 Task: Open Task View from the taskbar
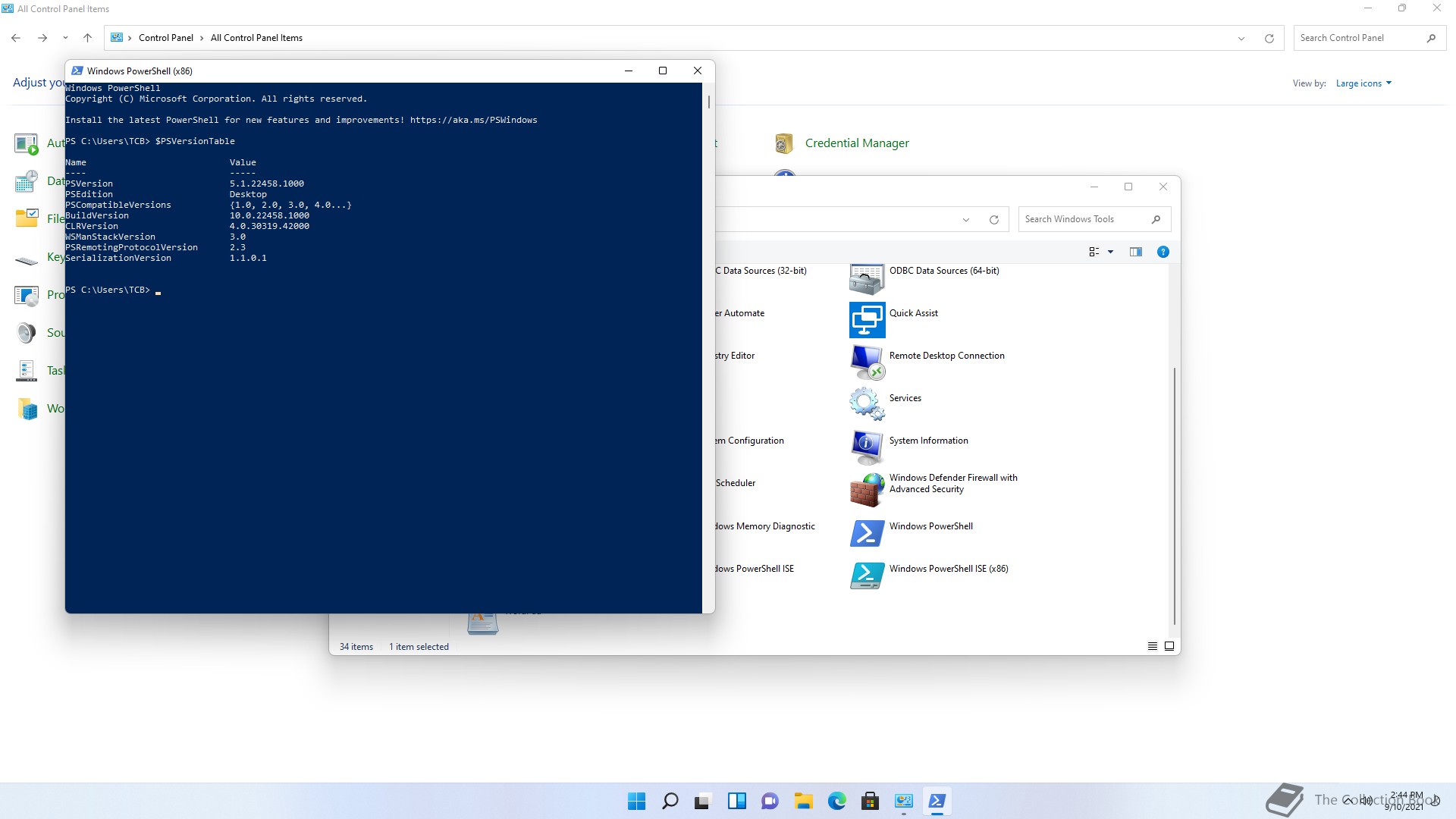coord(703,801)
